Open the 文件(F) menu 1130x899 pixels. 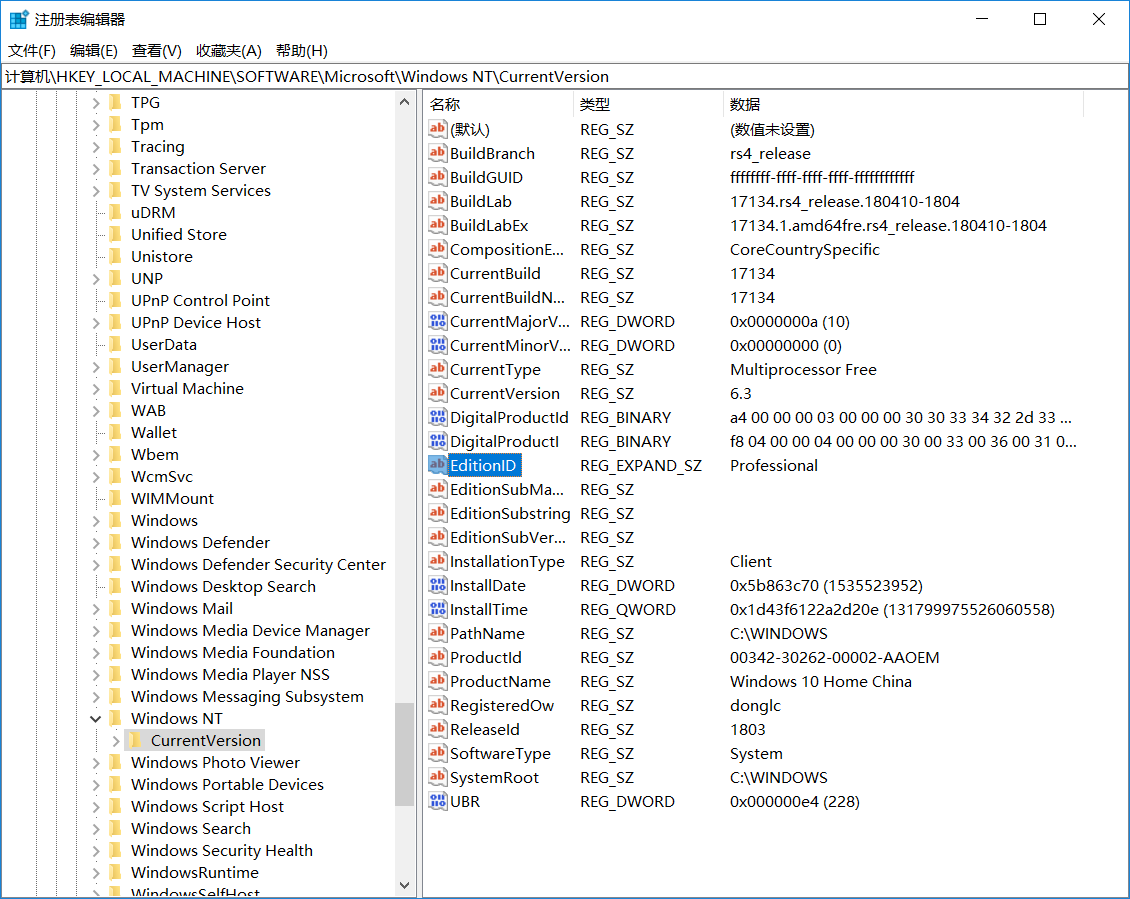(32, 50)
